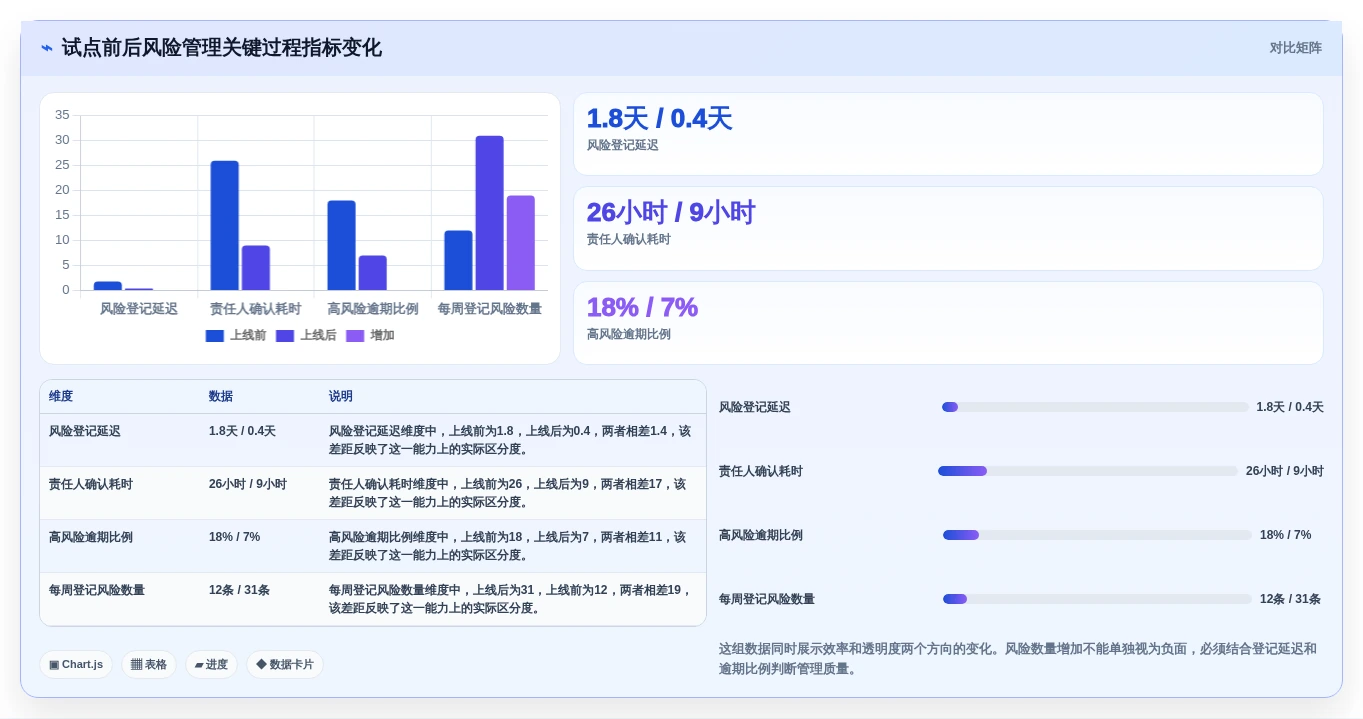The height and width of the screenshot is (719, 1363).
Task: Click the 责任人确认耗时 上线前 bar
Action: pyautogui.click(x=225, y=226)
